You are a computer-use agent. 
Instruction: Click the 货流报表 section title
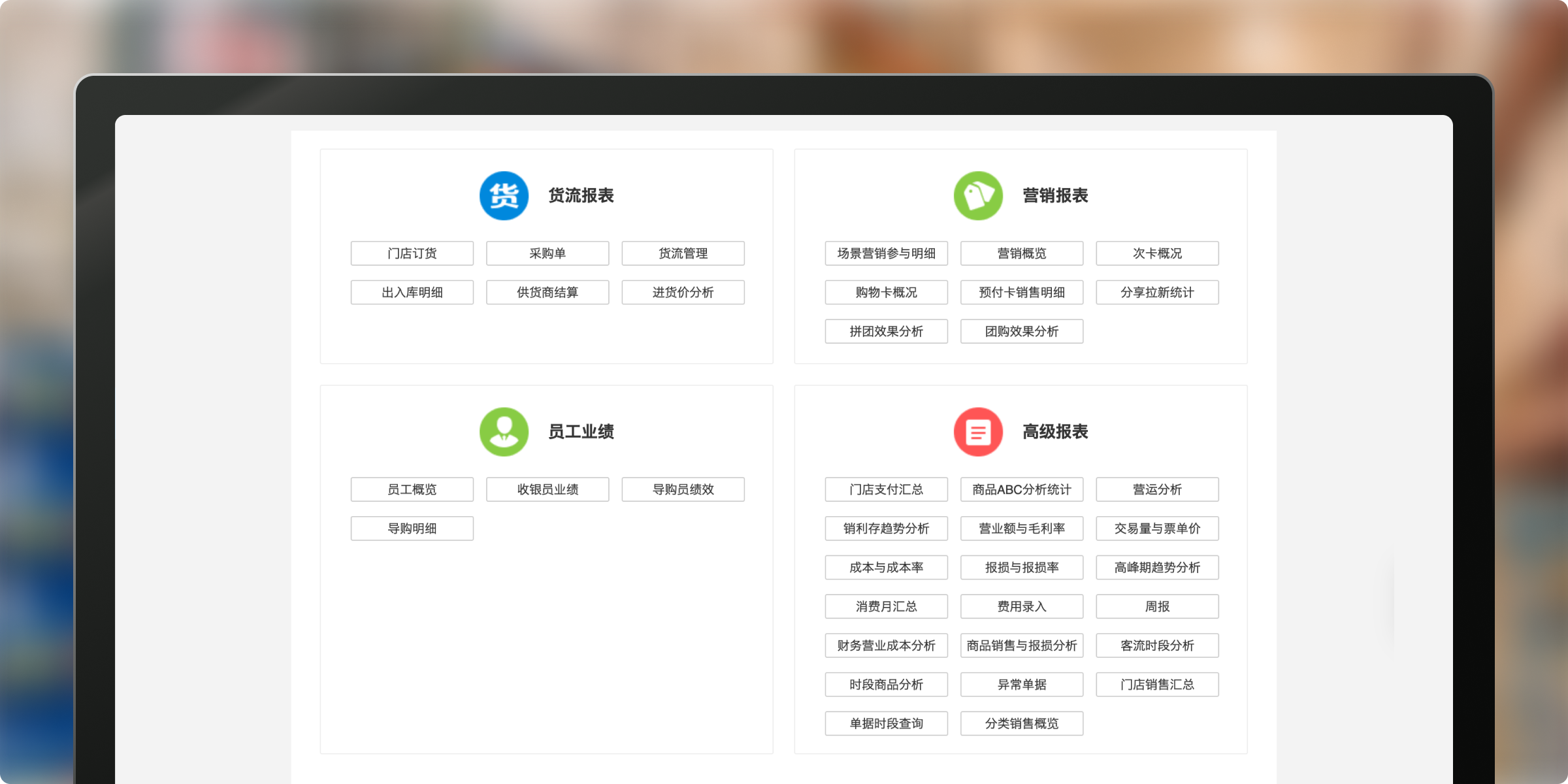pyautogui.click(x=581, y=195)
